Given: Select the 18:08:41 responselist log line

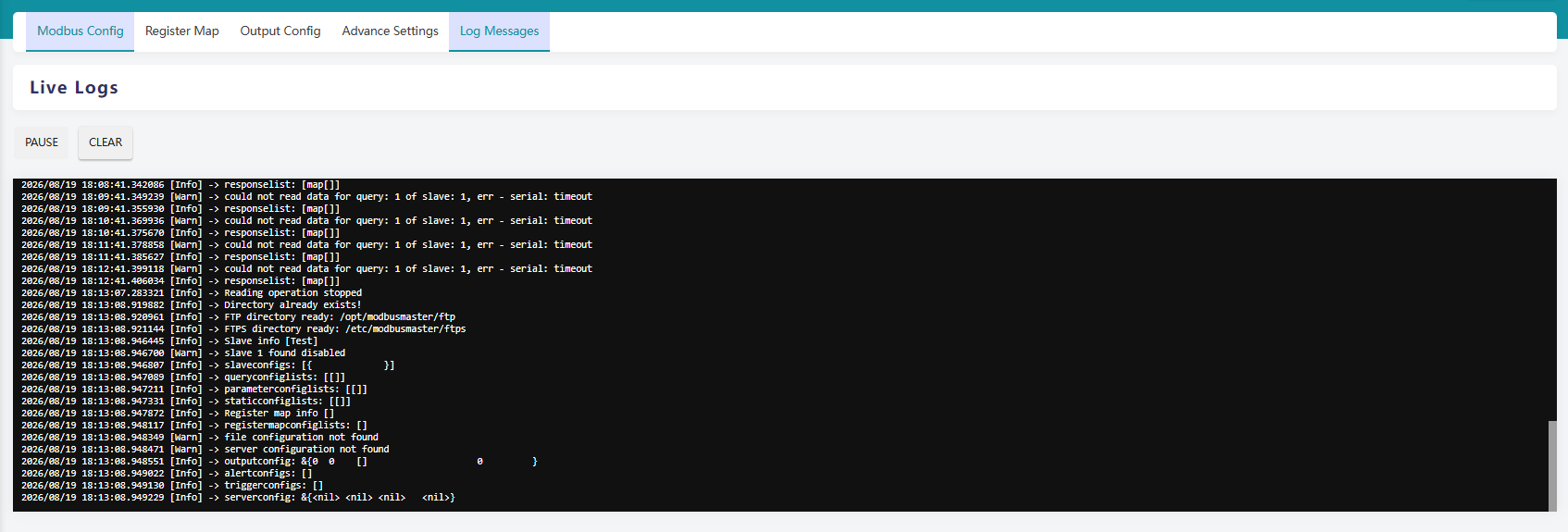Looking at the screenshot, I should click(180, 185).
